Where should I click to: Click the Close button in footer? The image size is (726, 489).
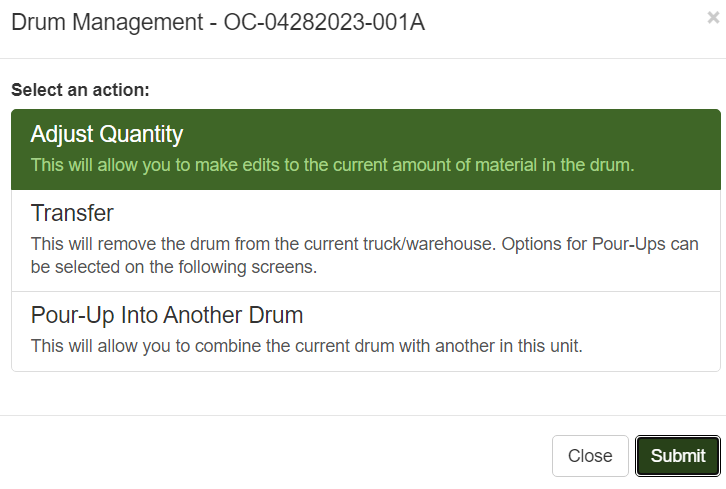click(x=589, y=456)
